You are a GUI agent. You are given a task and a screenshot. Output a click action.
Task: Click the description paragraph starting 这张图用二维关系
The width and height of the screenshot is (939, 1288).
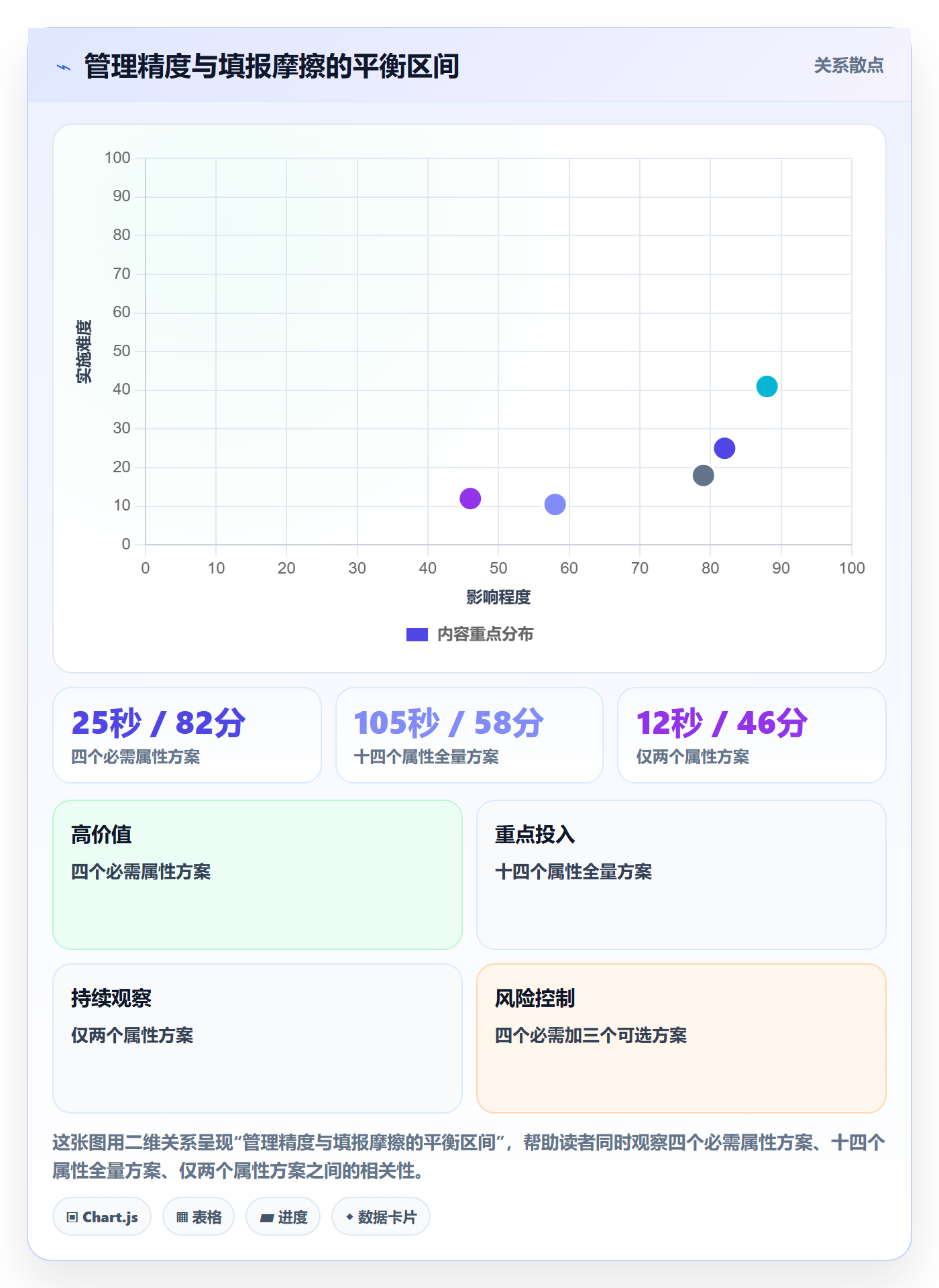469,1157
